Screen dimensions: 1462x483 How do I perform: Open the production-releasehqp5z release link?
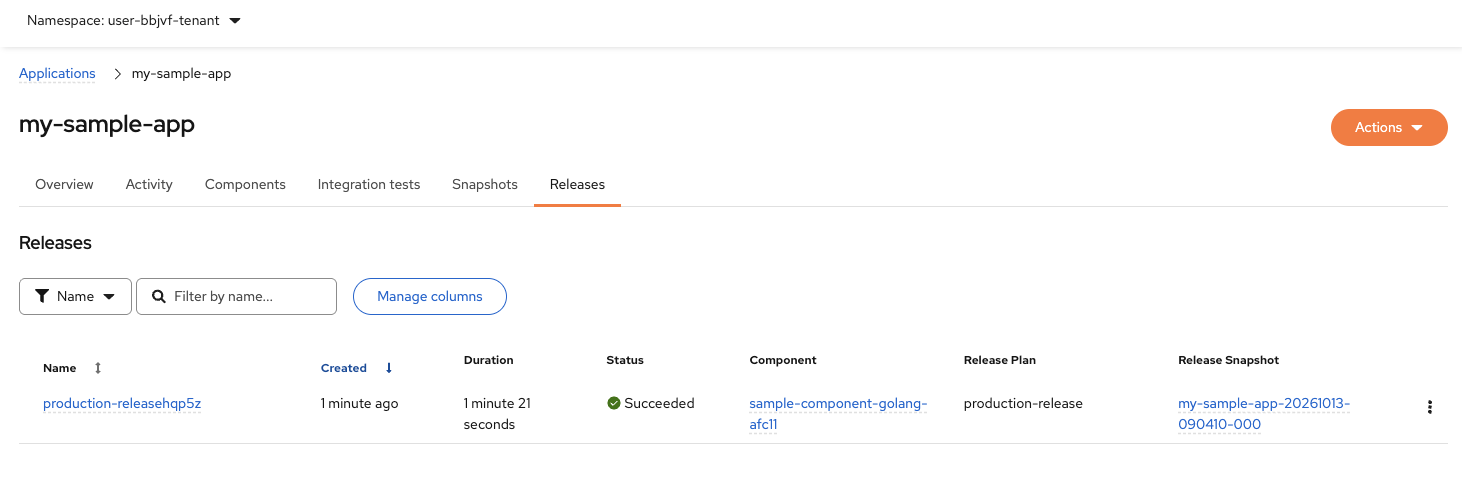pos(122,404)
